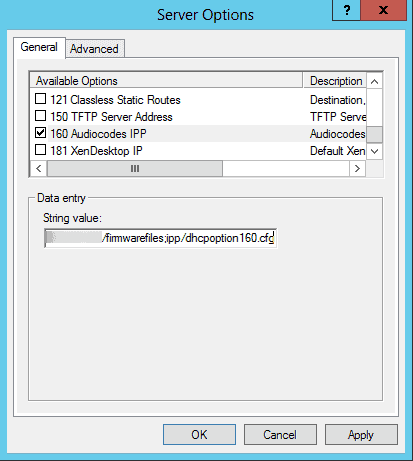
Task: Select the General tab
Action: (x=39, y=47)
